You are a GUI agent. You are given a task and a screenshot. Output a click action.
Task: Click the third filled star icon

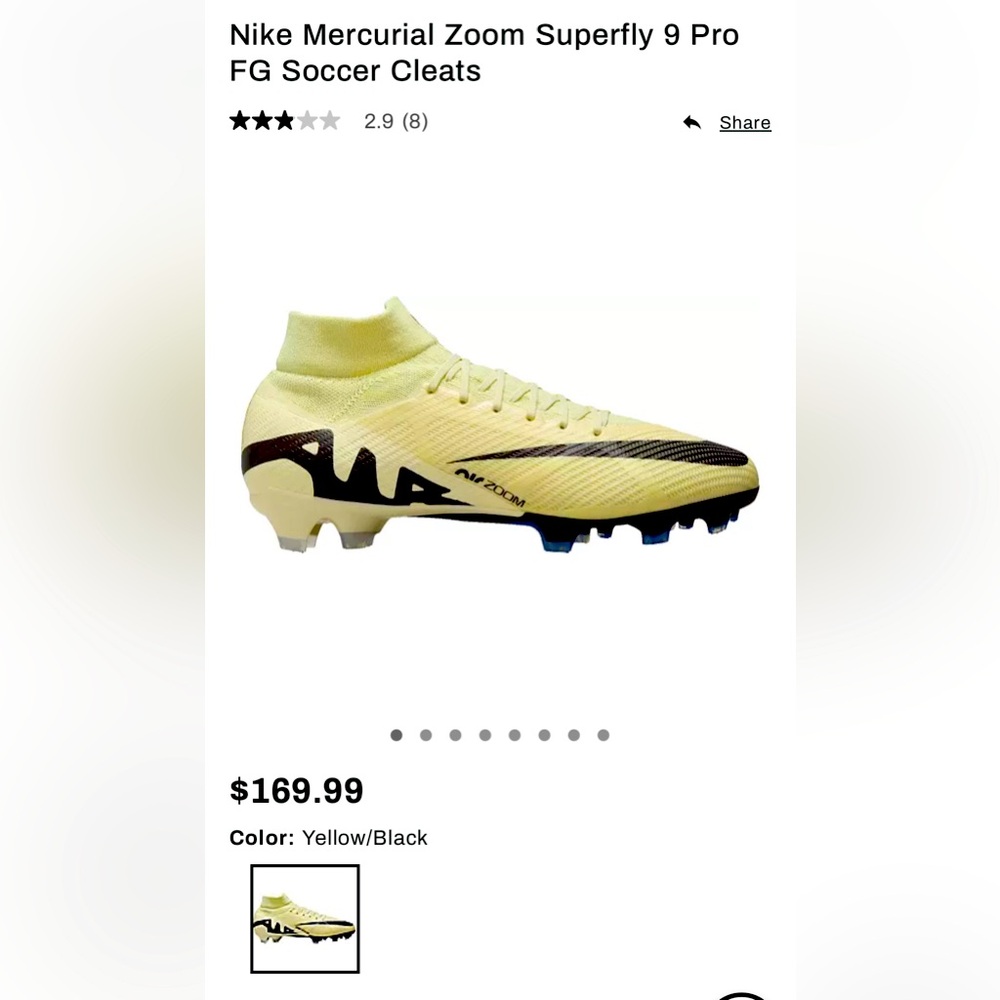click(x=284, y=120)
